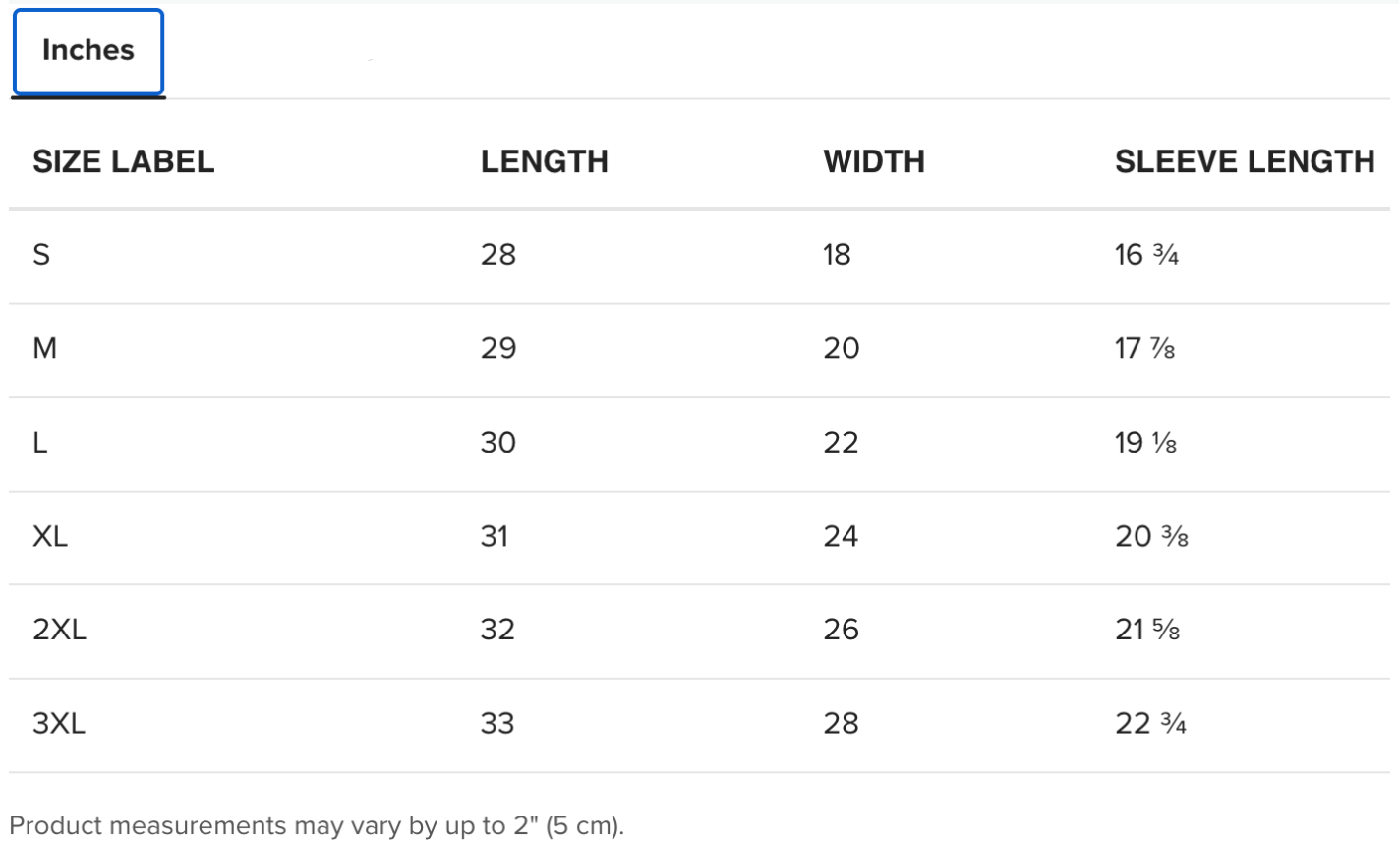Click the width value 26 for 2XL
Viewport: 1400px width, 846px height.
[x=842, y=630]
